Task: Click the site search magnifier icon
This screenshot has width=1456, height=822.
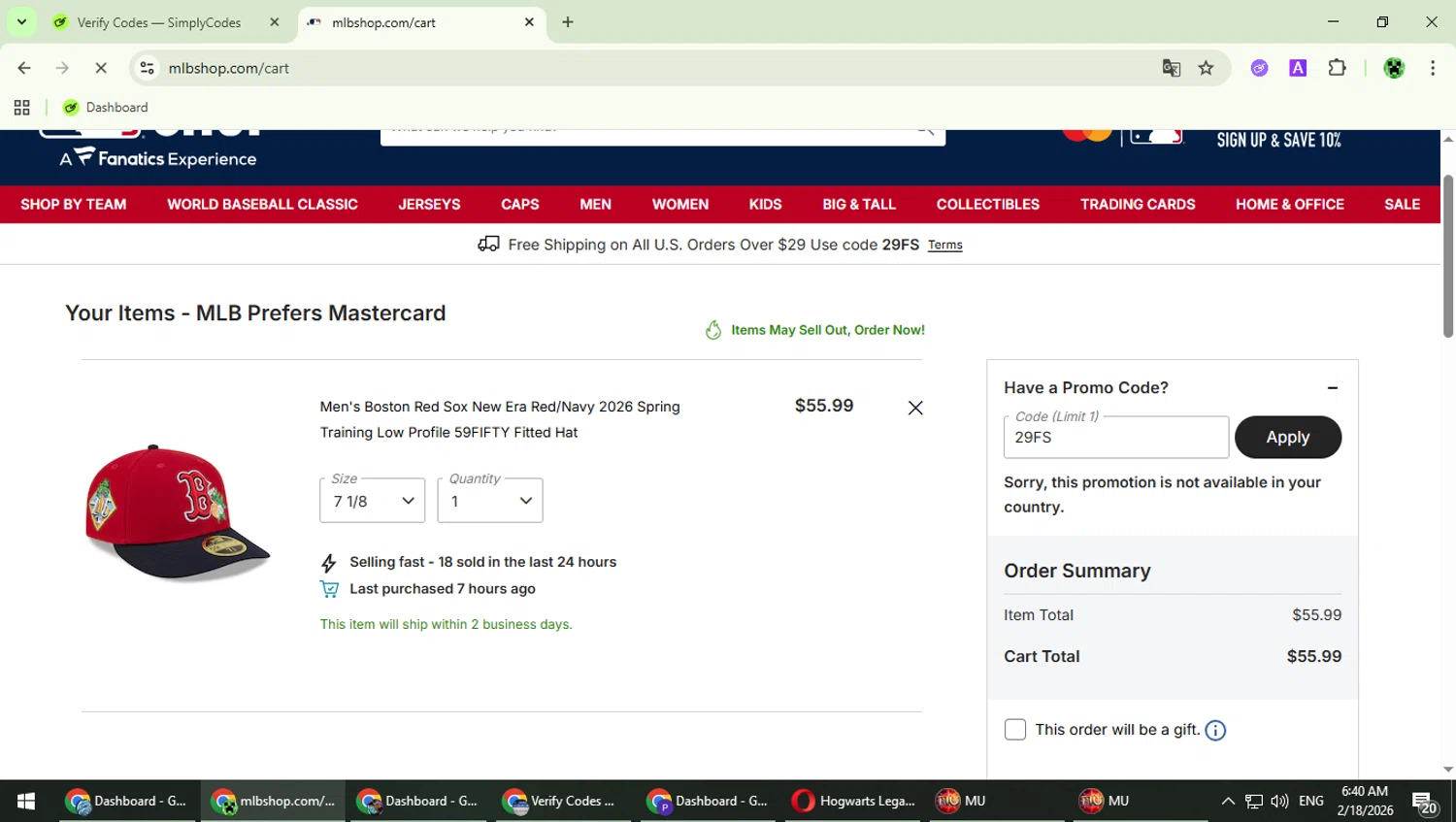Action: click(925, 131)
